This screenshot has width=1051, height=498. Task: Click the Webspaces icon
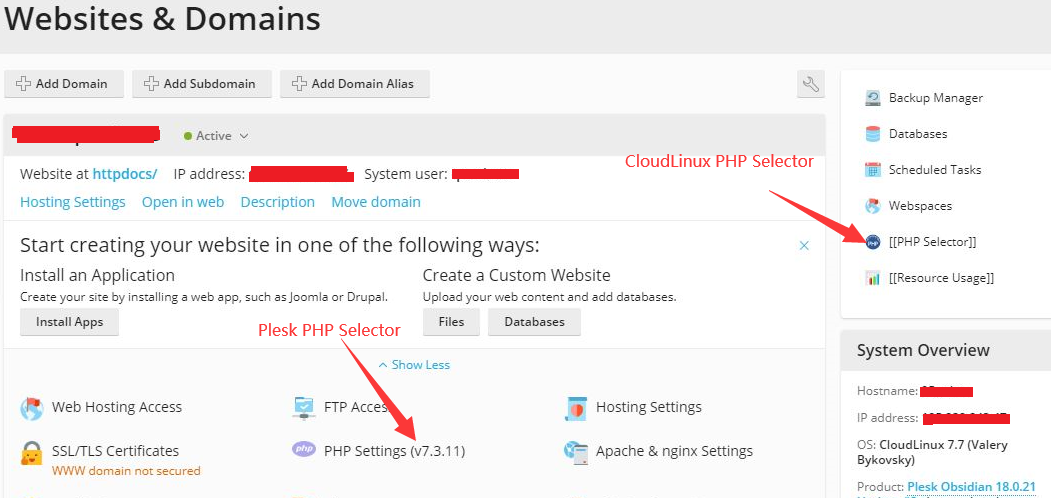(873, 206)
